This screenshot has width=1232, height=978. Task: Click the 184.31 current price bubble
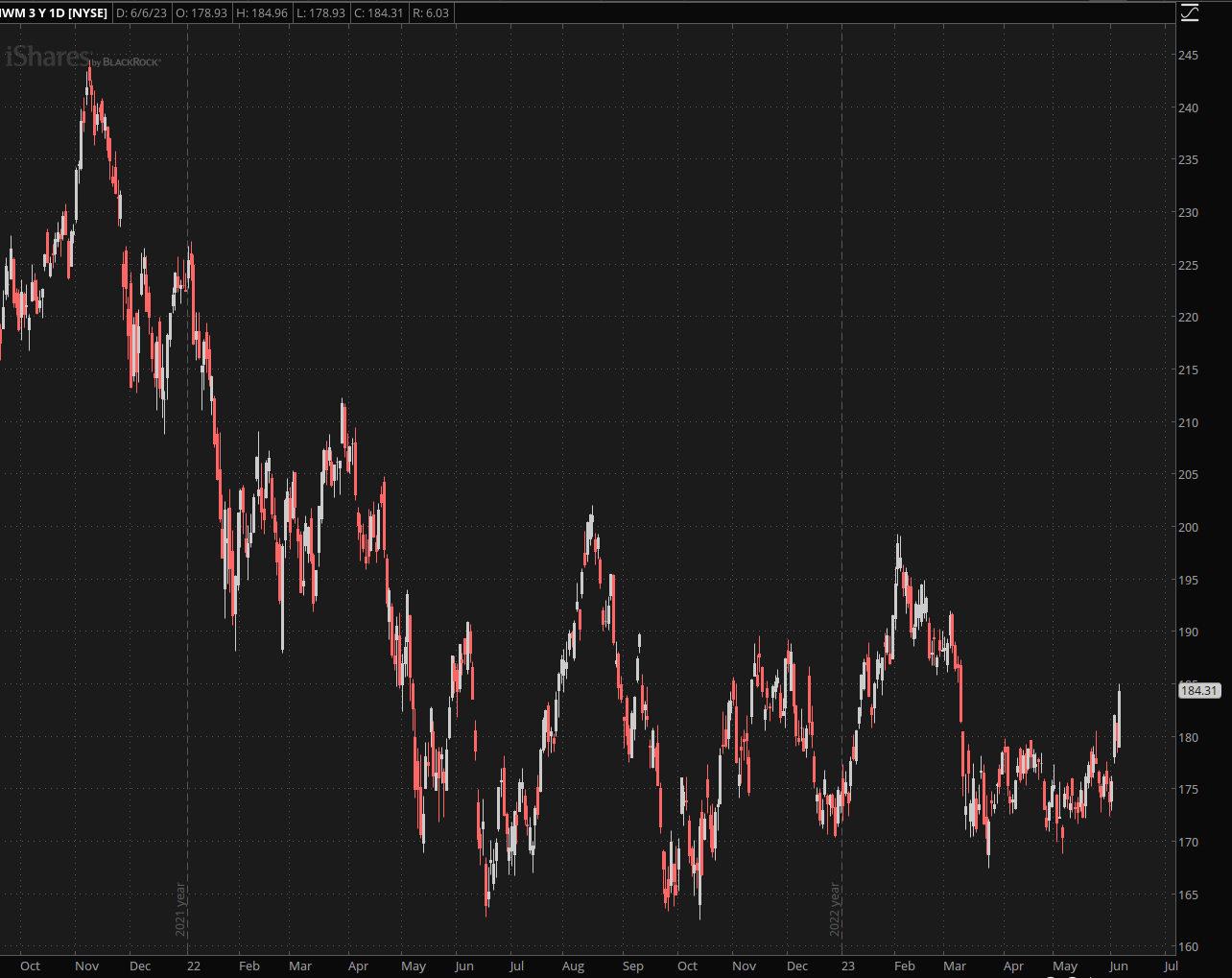tap(1198, 690)
